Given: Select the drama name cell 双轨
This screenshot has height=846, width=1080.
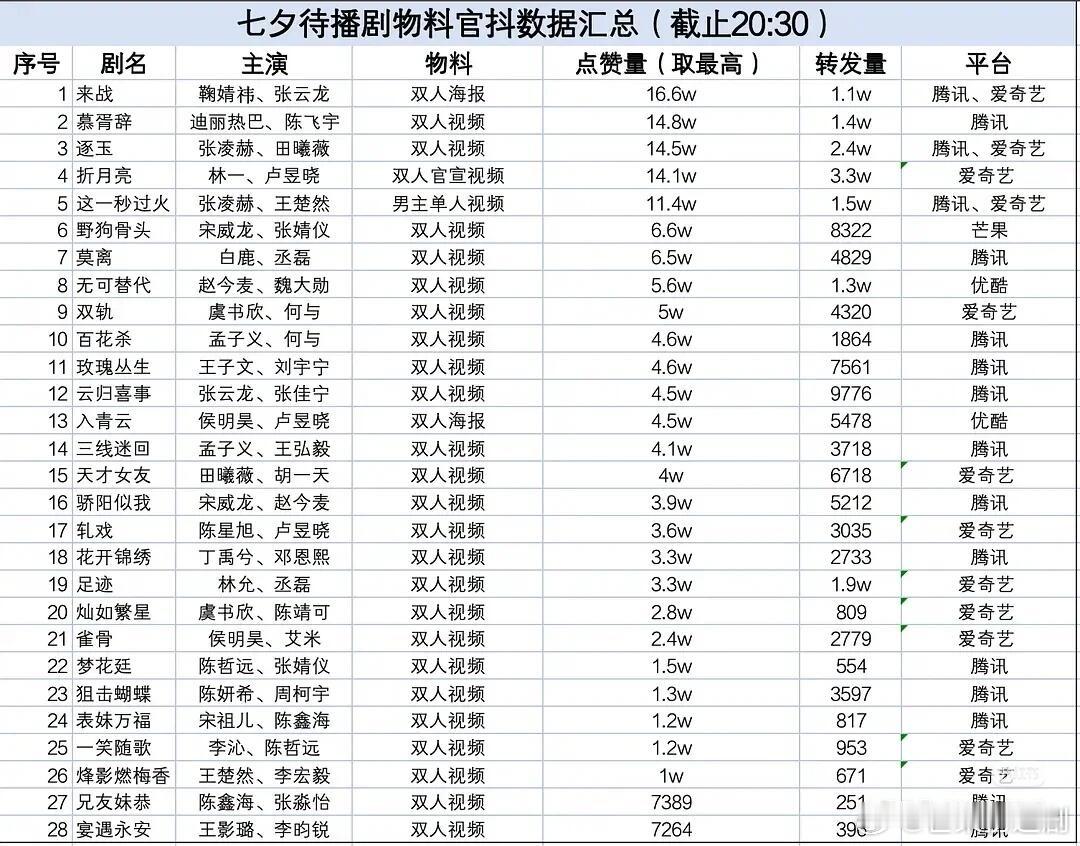Looking at the screenshot, I should 123,312.
